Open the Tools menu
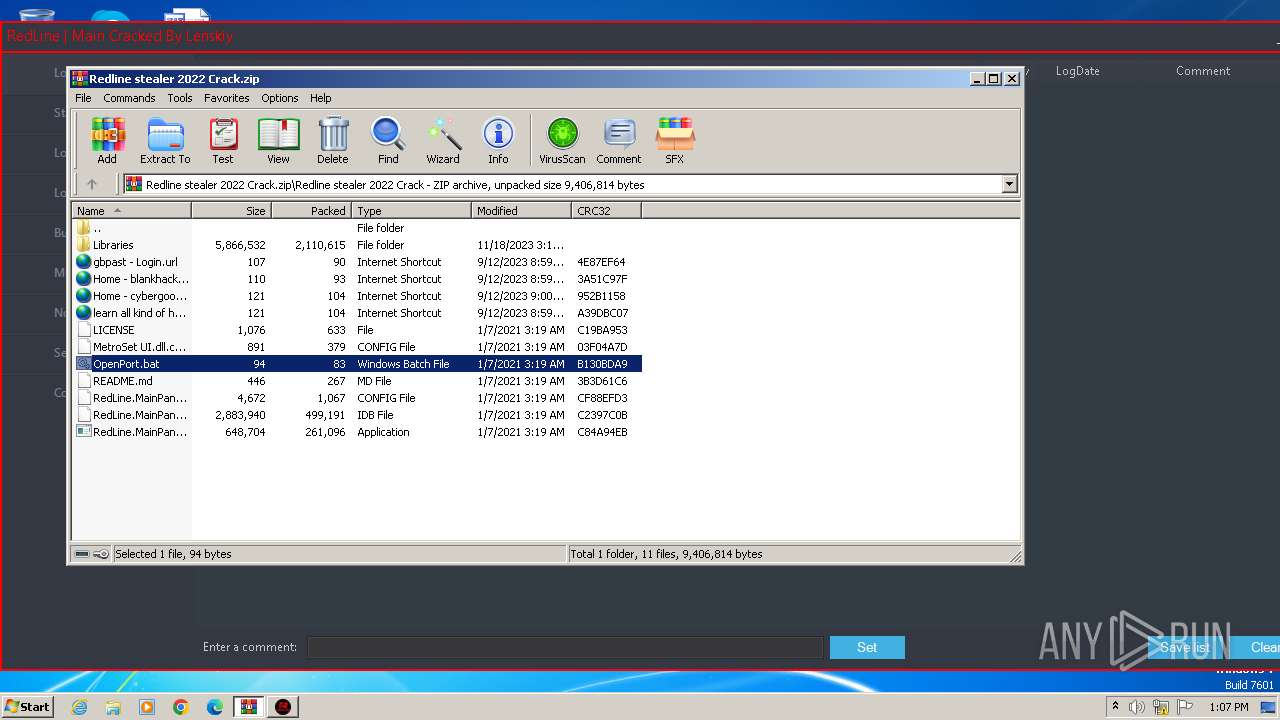This screenshot has width=1280, height=720. click(x=180, y=98)
